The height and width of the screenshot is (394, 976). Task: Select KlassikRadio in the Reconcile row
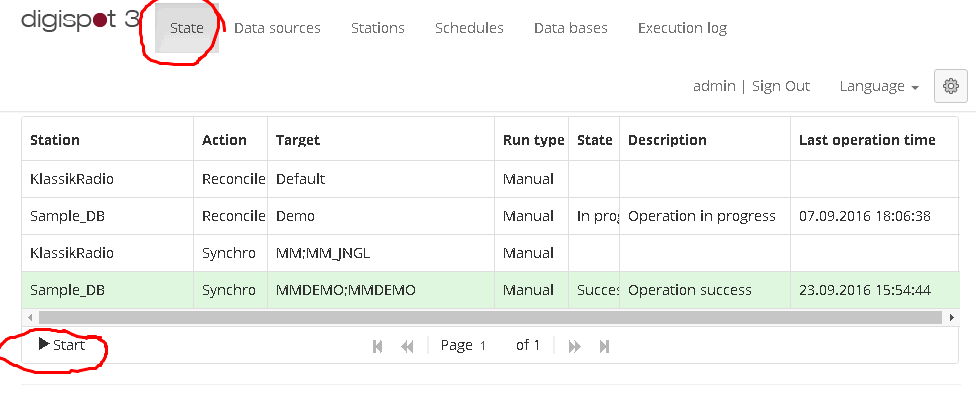(108, 179)
